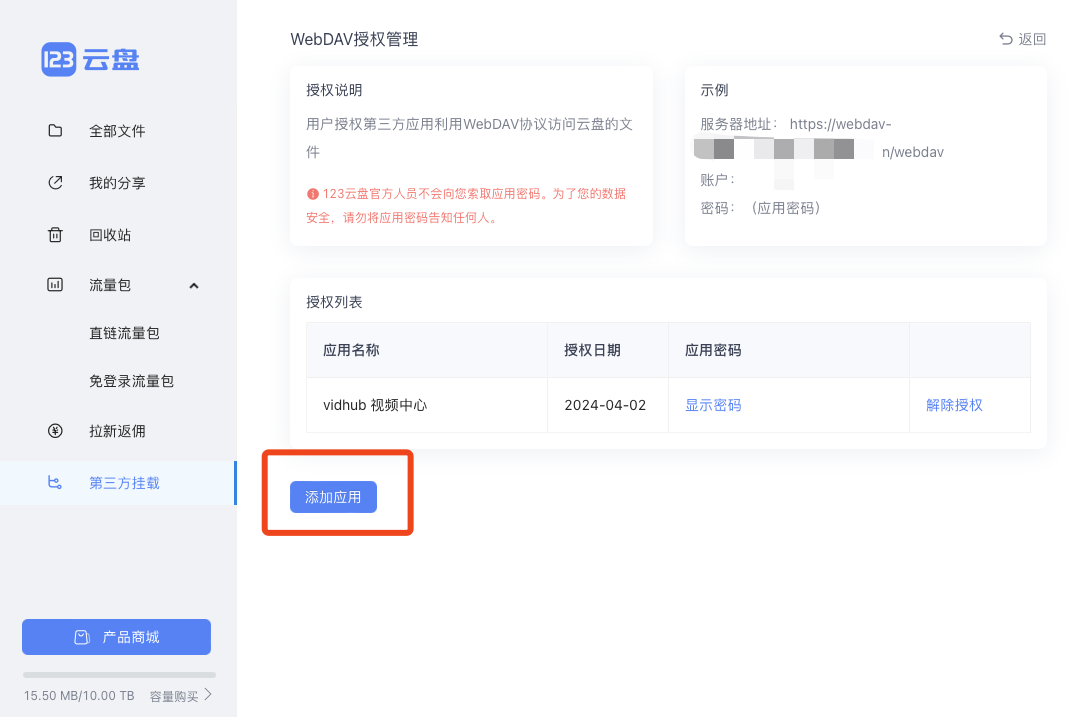Click the folder icon beside 全部文件
This screenshot has height=717, width=1069.
56,131
